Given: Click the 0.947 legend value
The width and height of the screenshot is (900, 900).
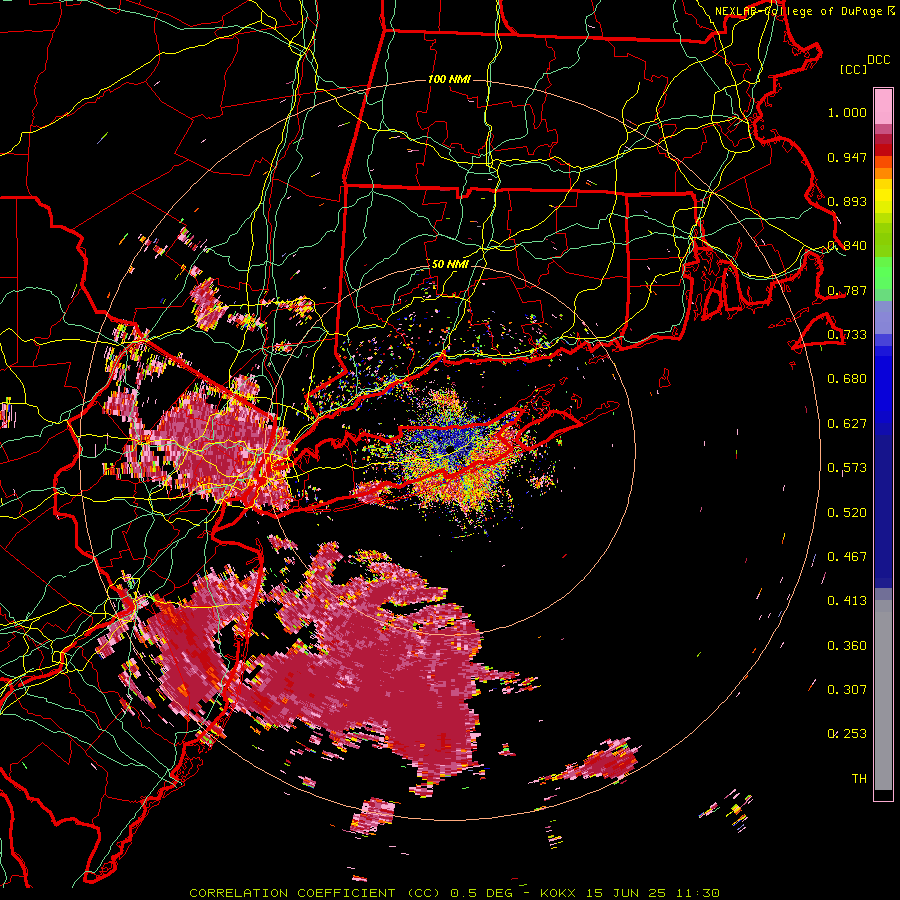Looking at the screenshot, I should point(847,157).
